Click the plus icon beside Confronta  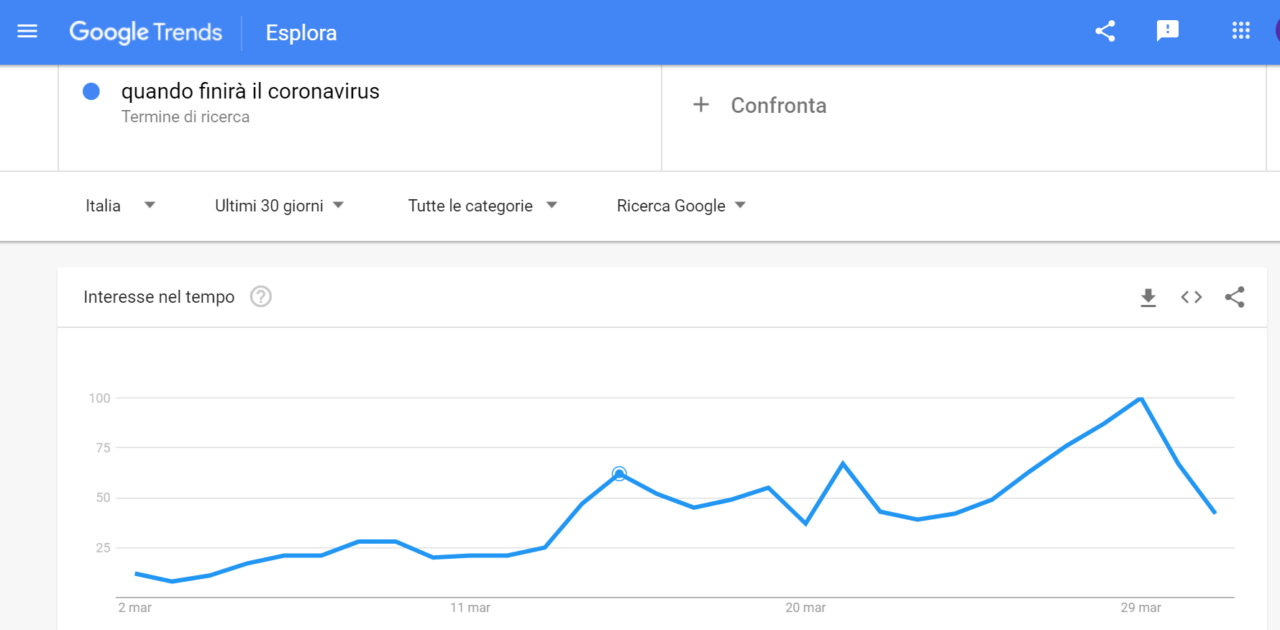(x=701, y=105)
